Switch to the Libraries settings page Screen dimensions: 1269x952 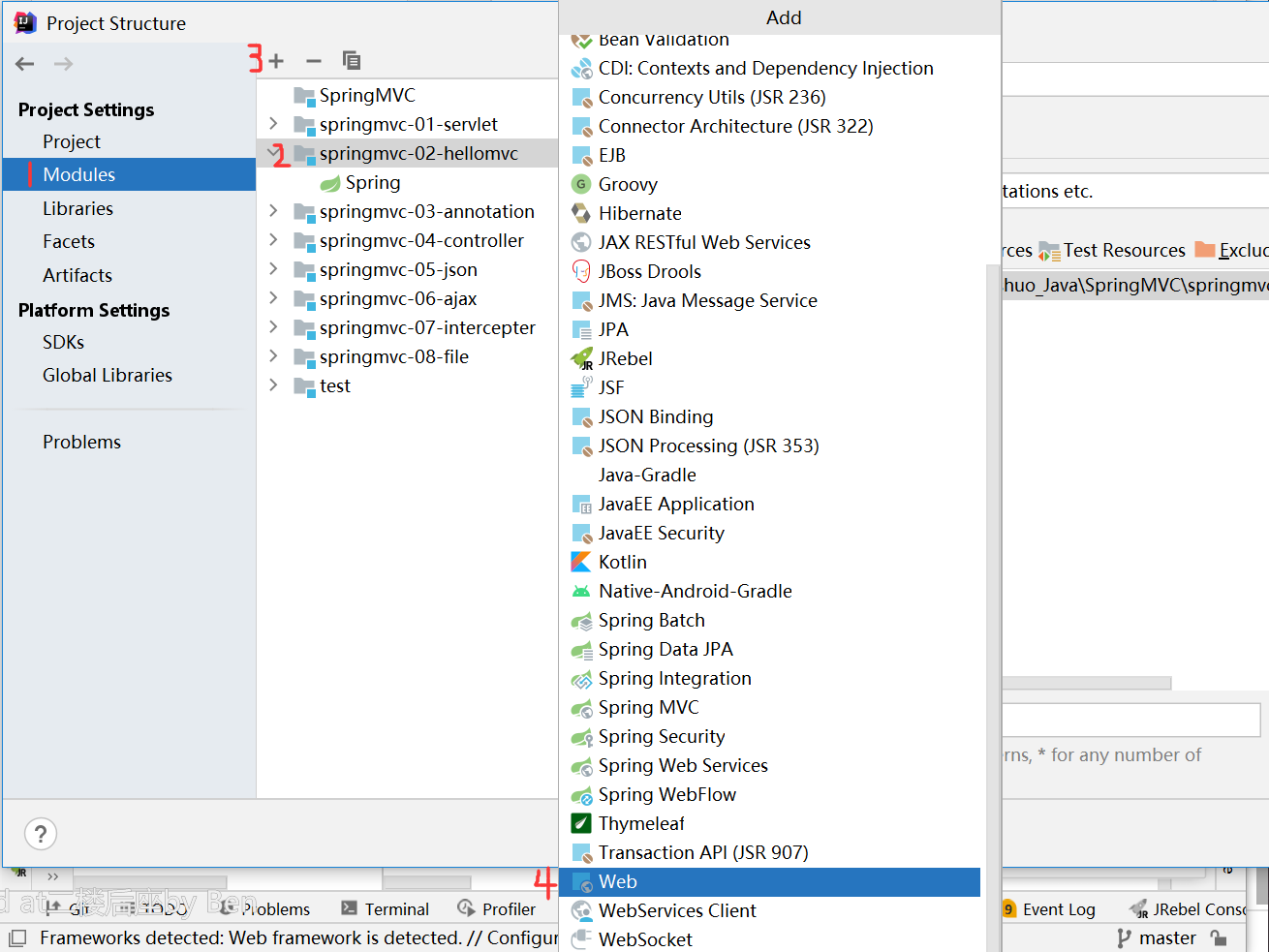pyautogui.click(x=77, y=207)
